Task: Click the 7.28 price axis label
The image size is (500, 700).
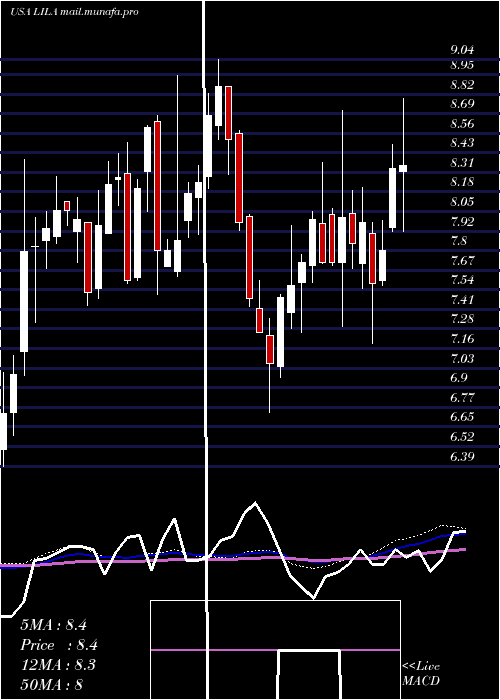Action: [x=462, y=319]
